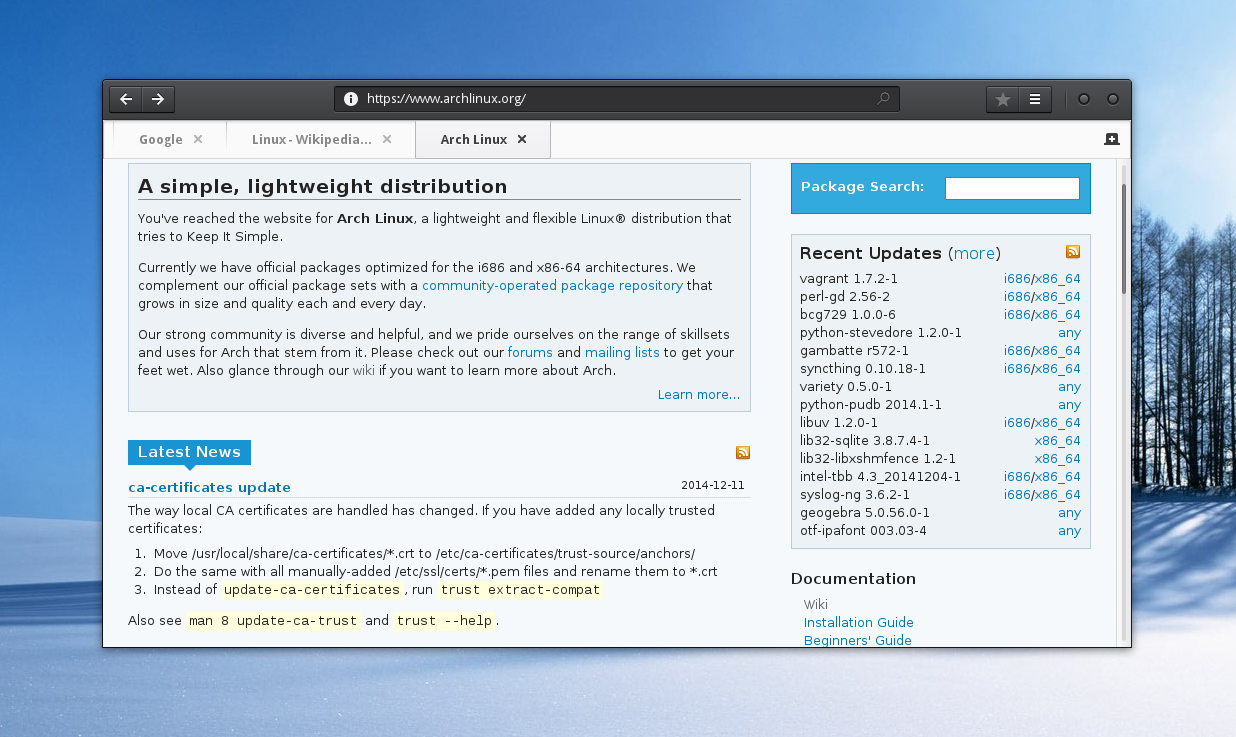Select the Arch Linux tab
The image size is (1236, 737).
[483, 140]
